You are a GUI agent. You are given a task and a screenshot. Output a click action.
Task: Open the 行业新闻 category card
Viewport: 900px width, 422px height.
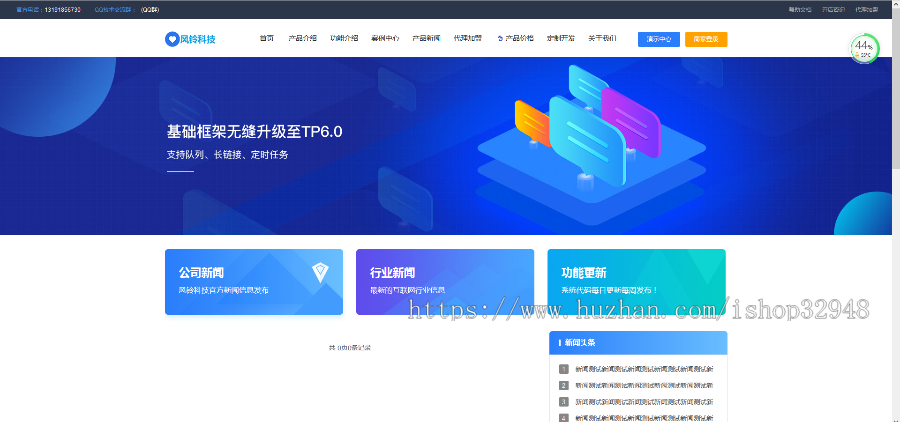click(445, 282)
